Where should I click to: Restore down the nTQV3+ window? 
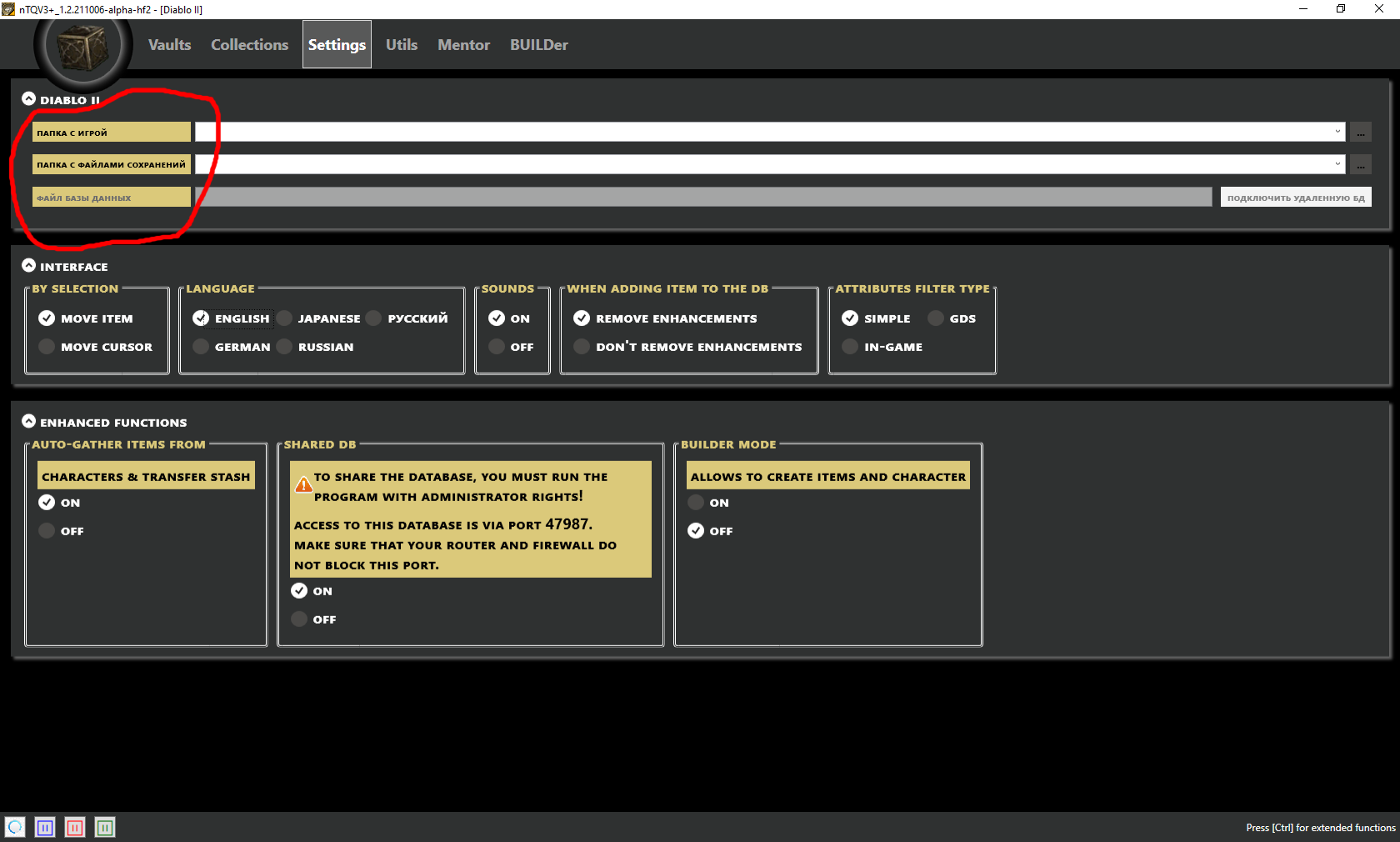click(1341, 9)
